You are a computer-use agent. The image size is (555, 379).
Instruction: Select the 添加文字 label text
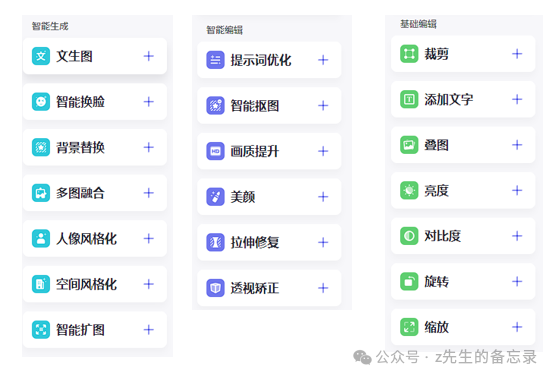pos(449,99)
